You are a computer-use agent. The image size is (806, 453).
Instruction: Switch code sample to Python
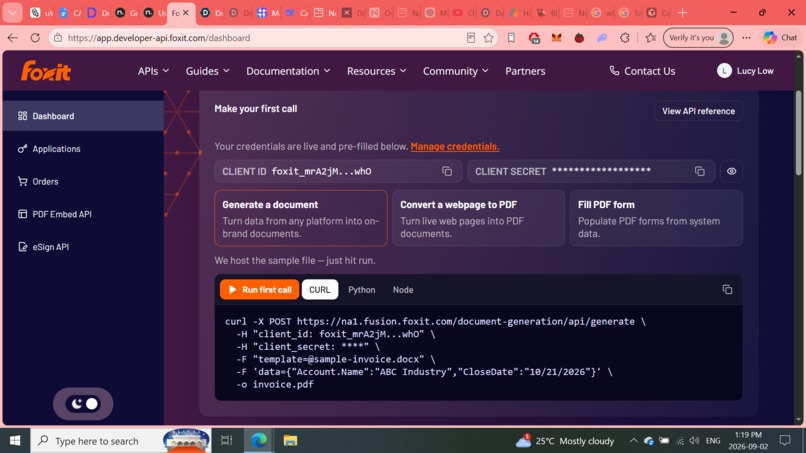coord(361,289)
